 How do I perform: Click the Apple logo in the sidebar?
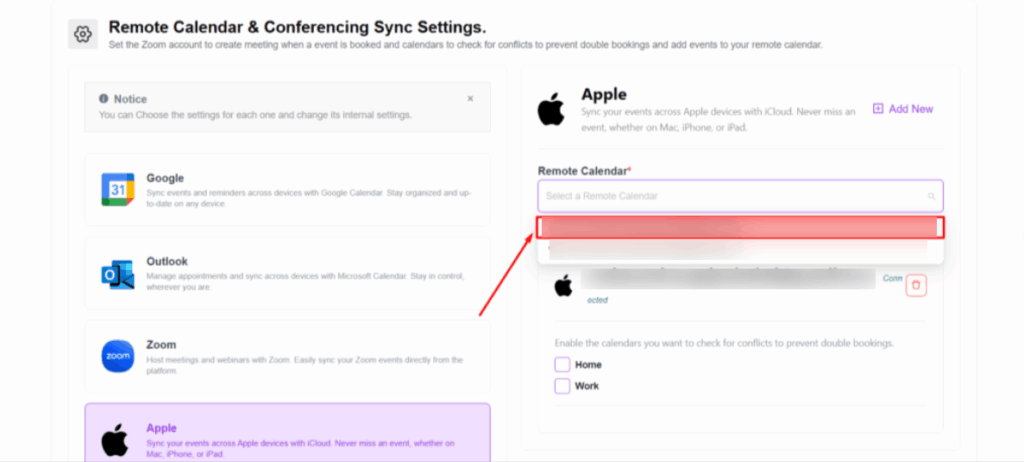[x=116, y=439]
